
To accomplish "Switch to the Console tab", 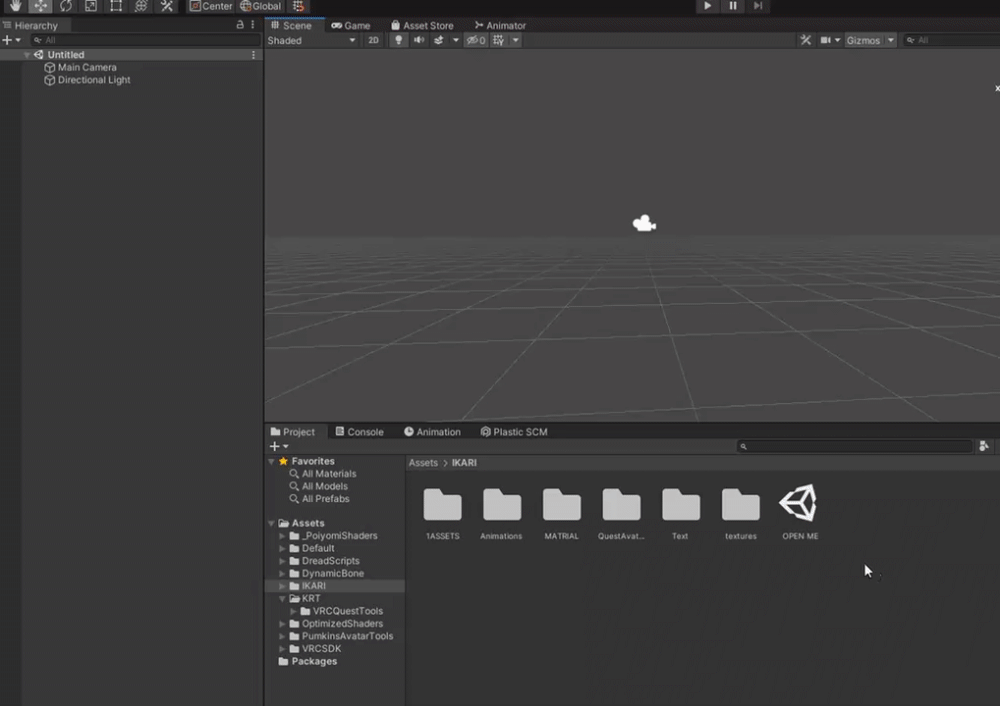I will tap(360, 432).
